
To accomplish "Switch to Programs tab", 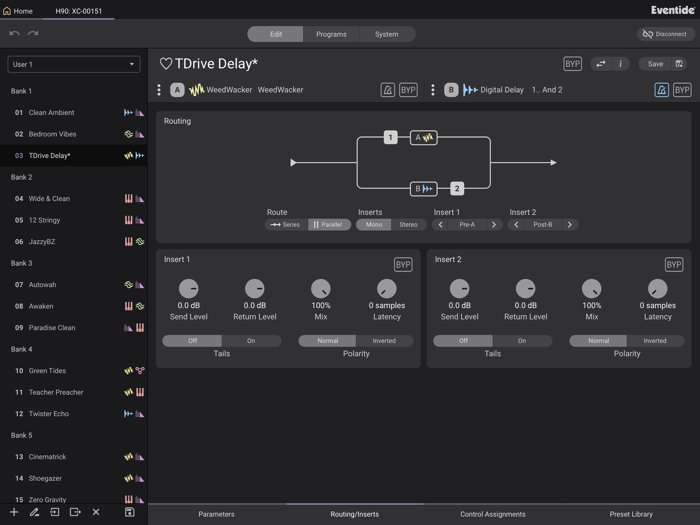I will tap(331, 34).
